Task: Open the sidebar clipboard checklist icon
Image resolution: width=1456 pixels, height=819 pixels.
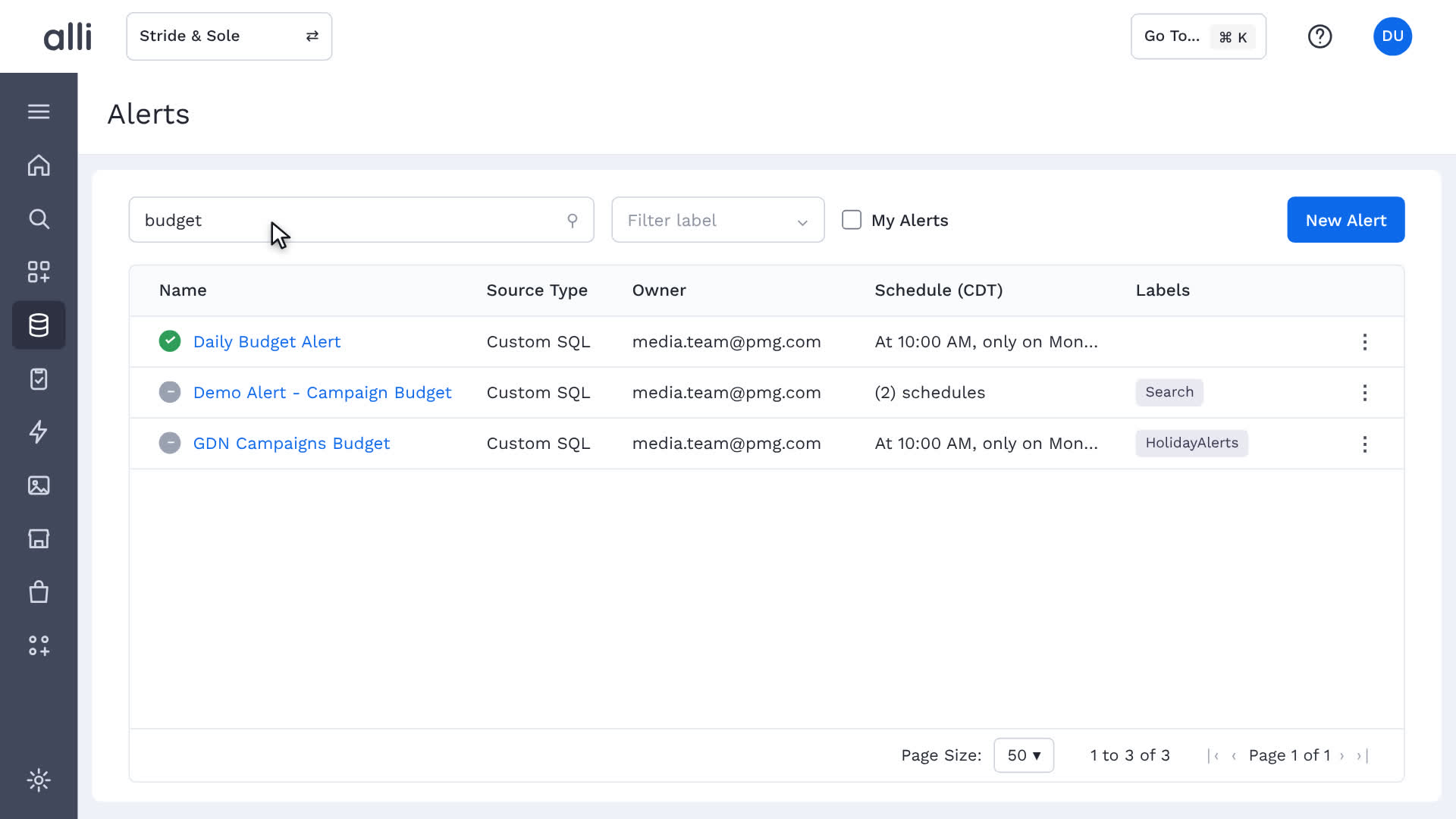Action: pos(39,379)
